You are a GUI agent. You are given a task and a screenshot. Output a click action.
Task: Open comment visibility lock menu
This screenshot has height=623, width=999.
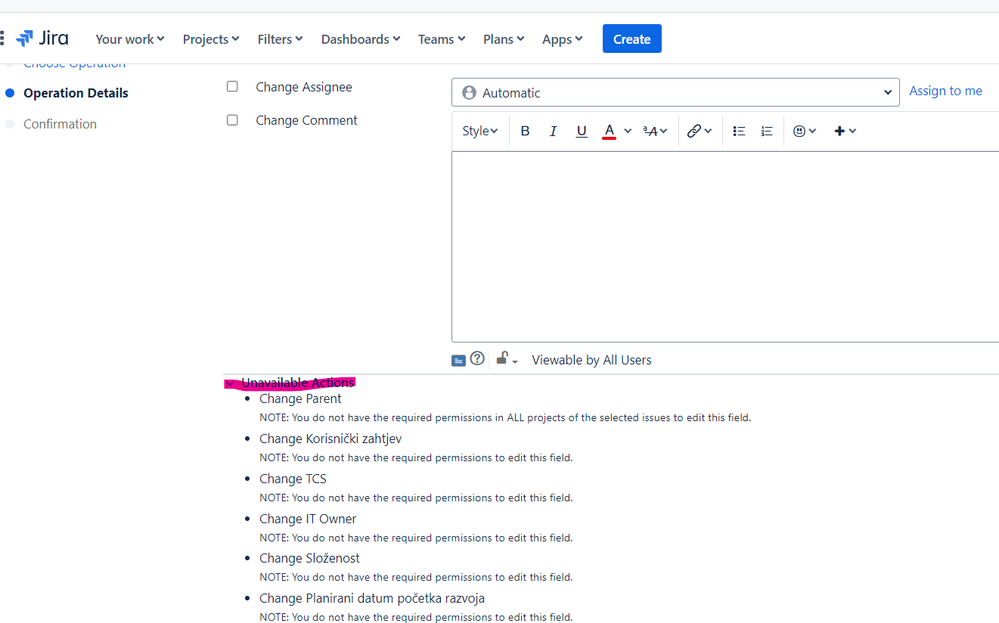click(507, 359)
